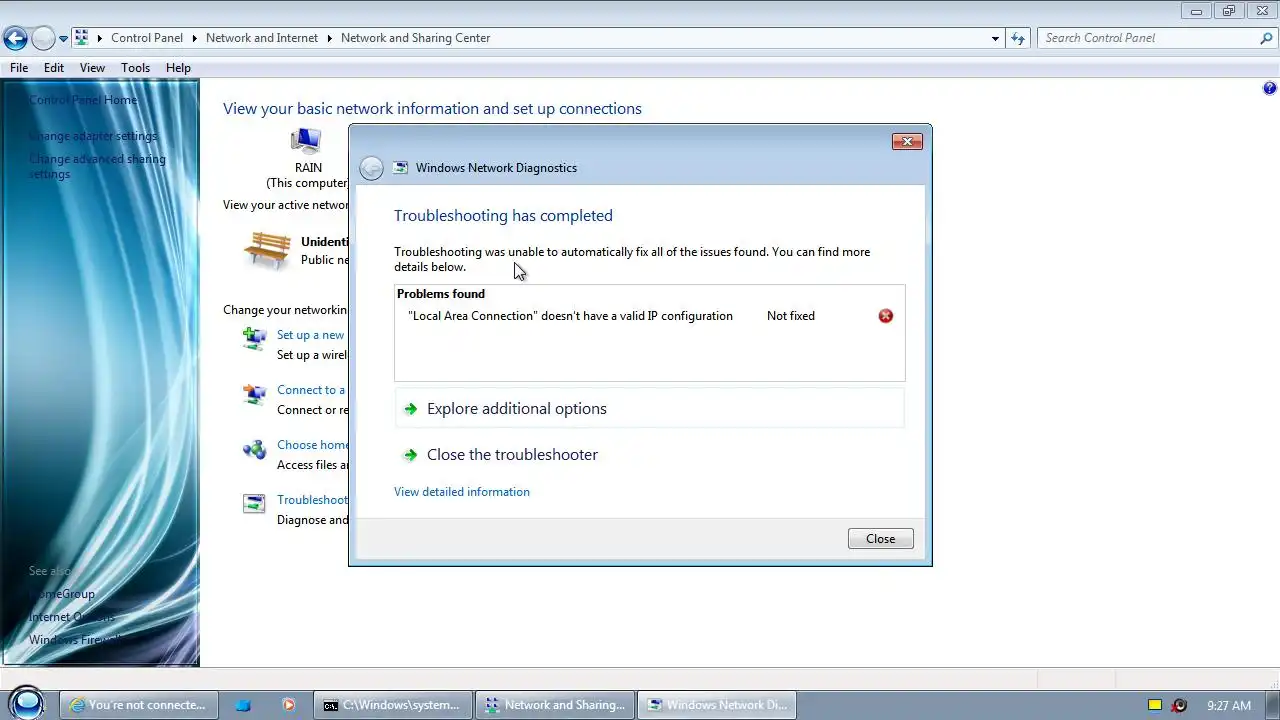Open the root breadcrumb arrow before Control Panel
The image size is (1280, 720).
click(x=100, y=38)
